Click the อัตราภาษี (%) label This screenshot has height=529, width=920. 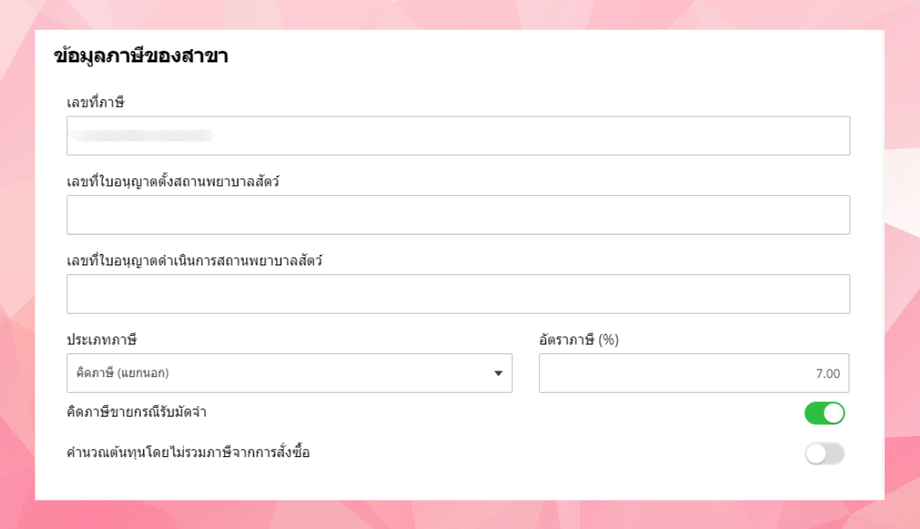click(x=579, y=340)
